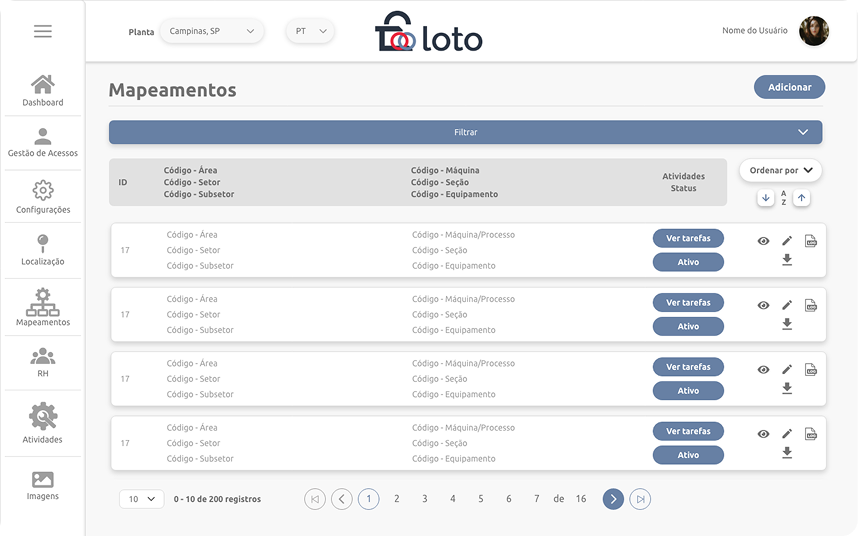Screen dimensions: 858x536
Task: Open the Ordenar por dropdown
Action: (780, 170)
